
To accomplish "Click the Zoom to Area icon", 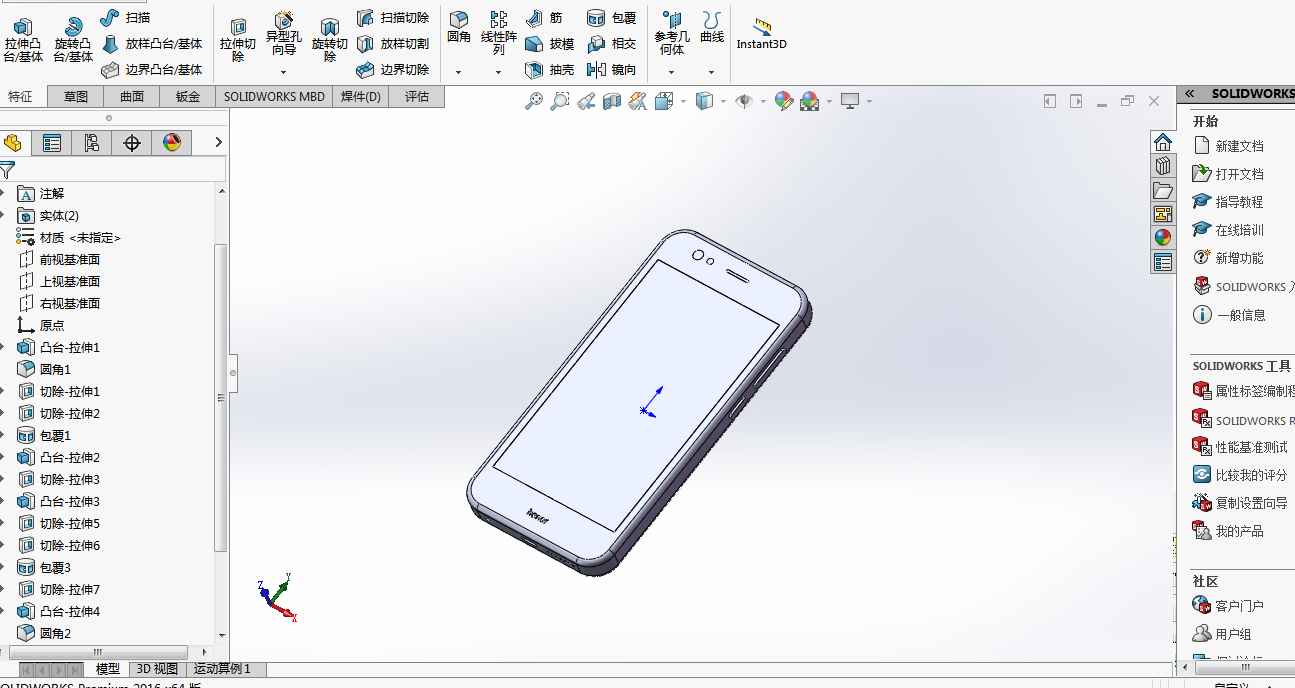I will tap(560, 101).
